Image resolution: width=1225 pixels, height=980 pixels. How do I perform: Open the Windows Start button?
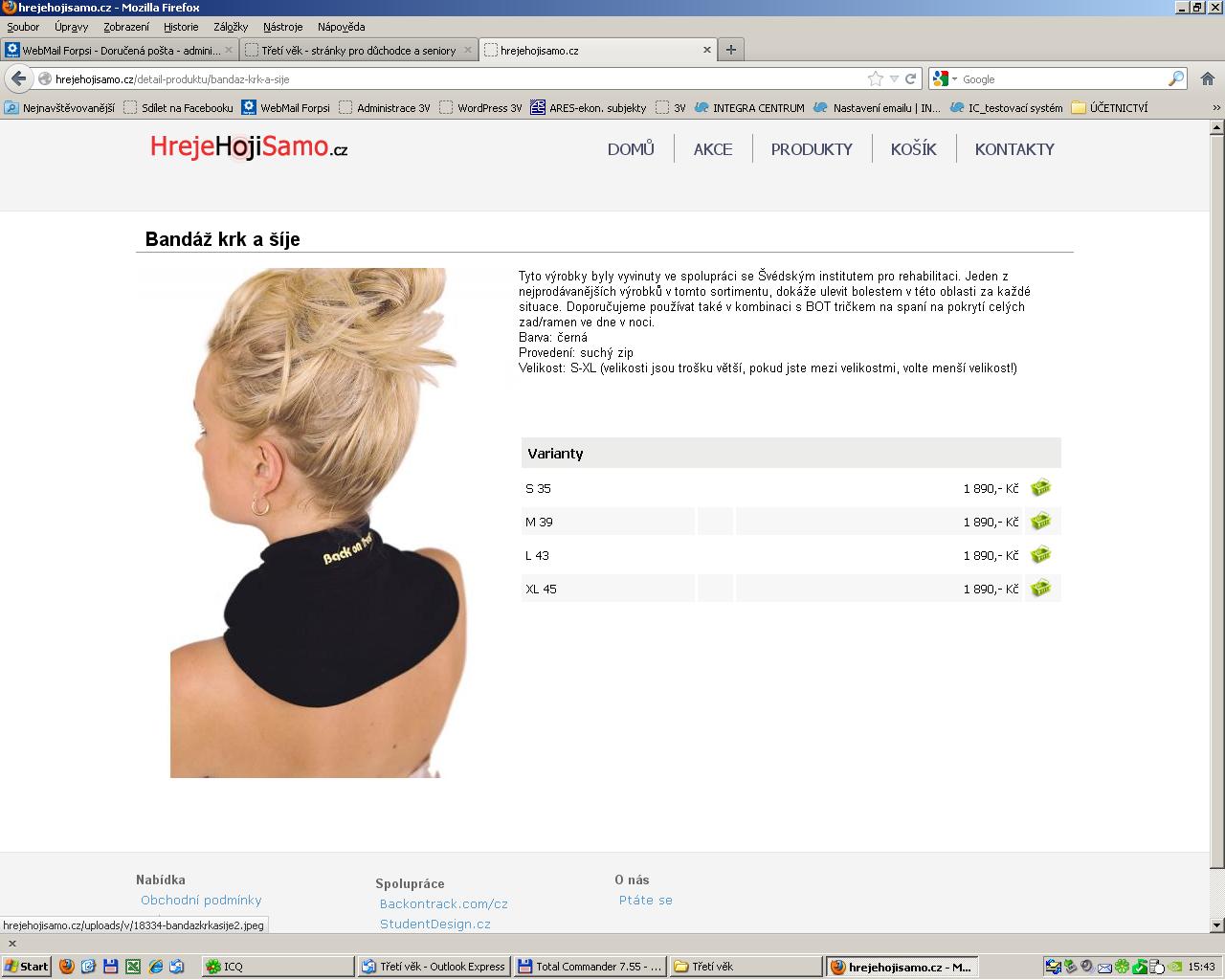pyautogui.click(x=27, y=967)
